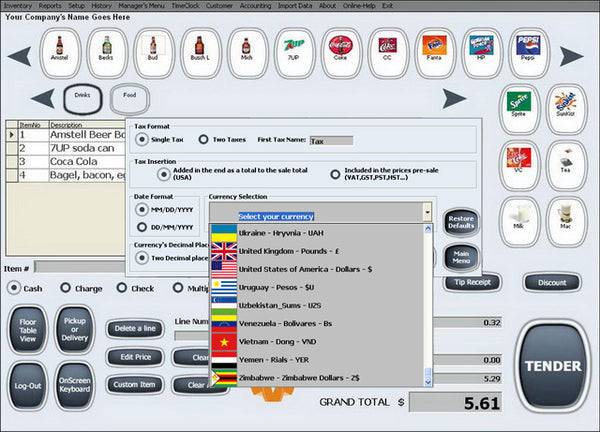This screenshot has width=600, height=432.
Task: Open the Manager's Menu
Action: (x=141, y=6)
